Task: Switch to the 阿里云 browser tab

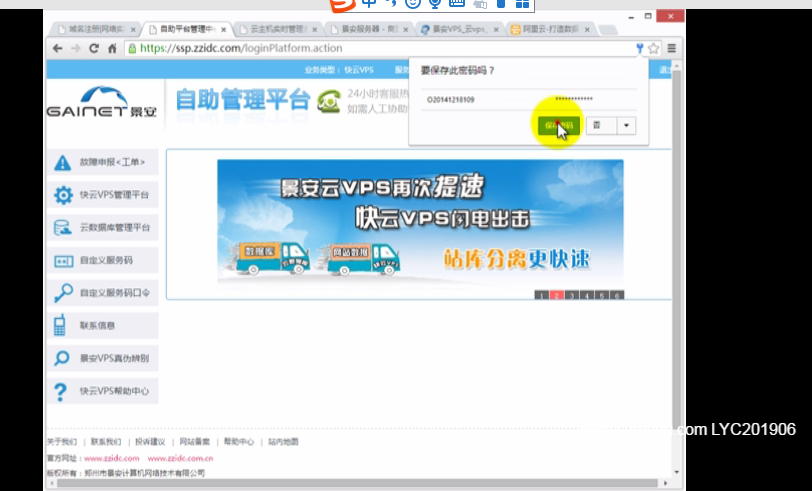Action: point(549,30)
